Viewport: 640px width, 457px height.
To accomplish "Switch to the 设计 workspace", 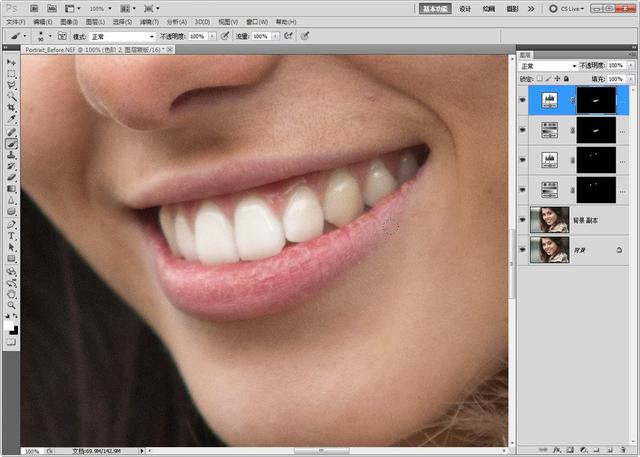I will point(465,9).
